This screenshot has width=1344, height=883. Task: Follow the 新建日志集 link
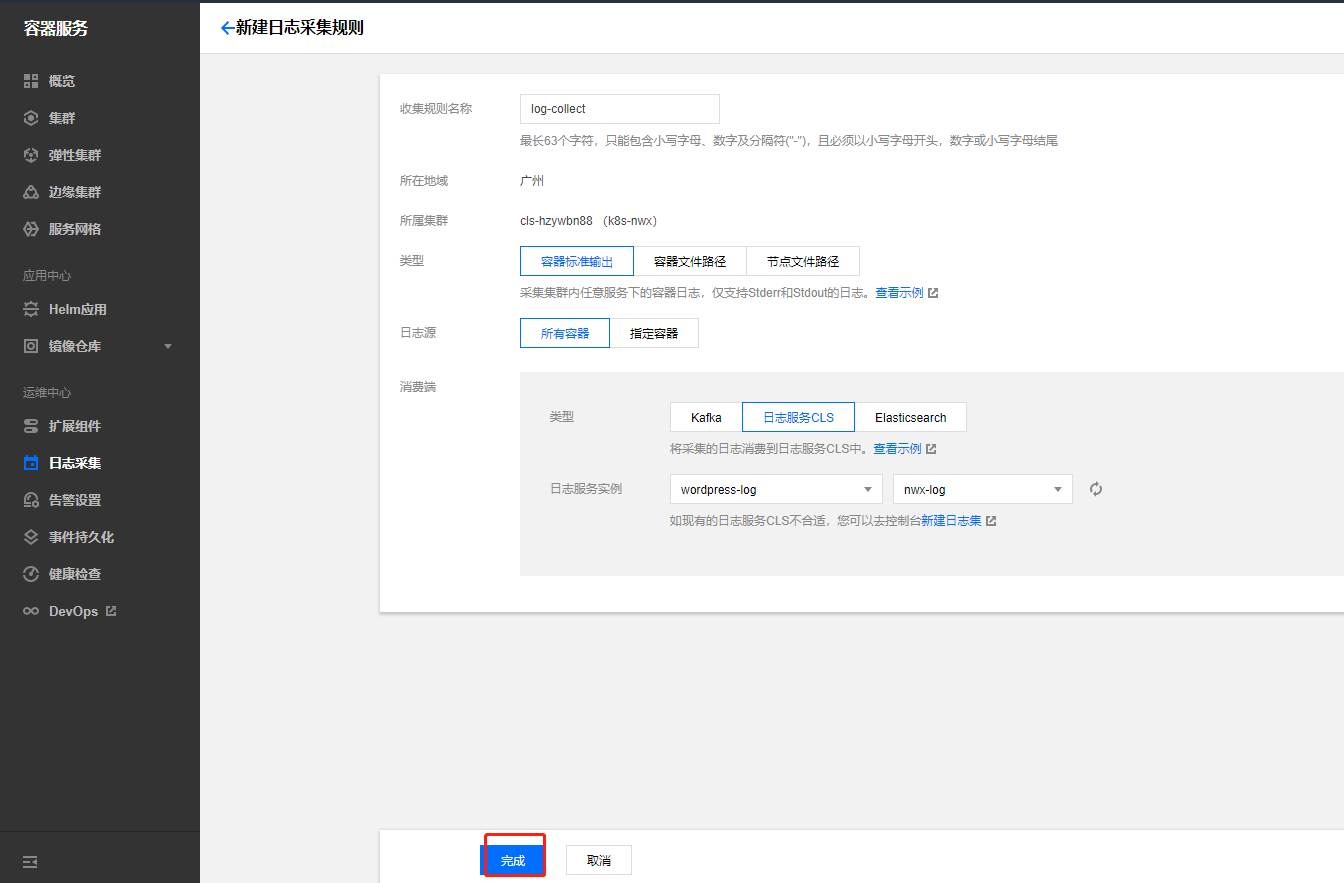point(951,521)
